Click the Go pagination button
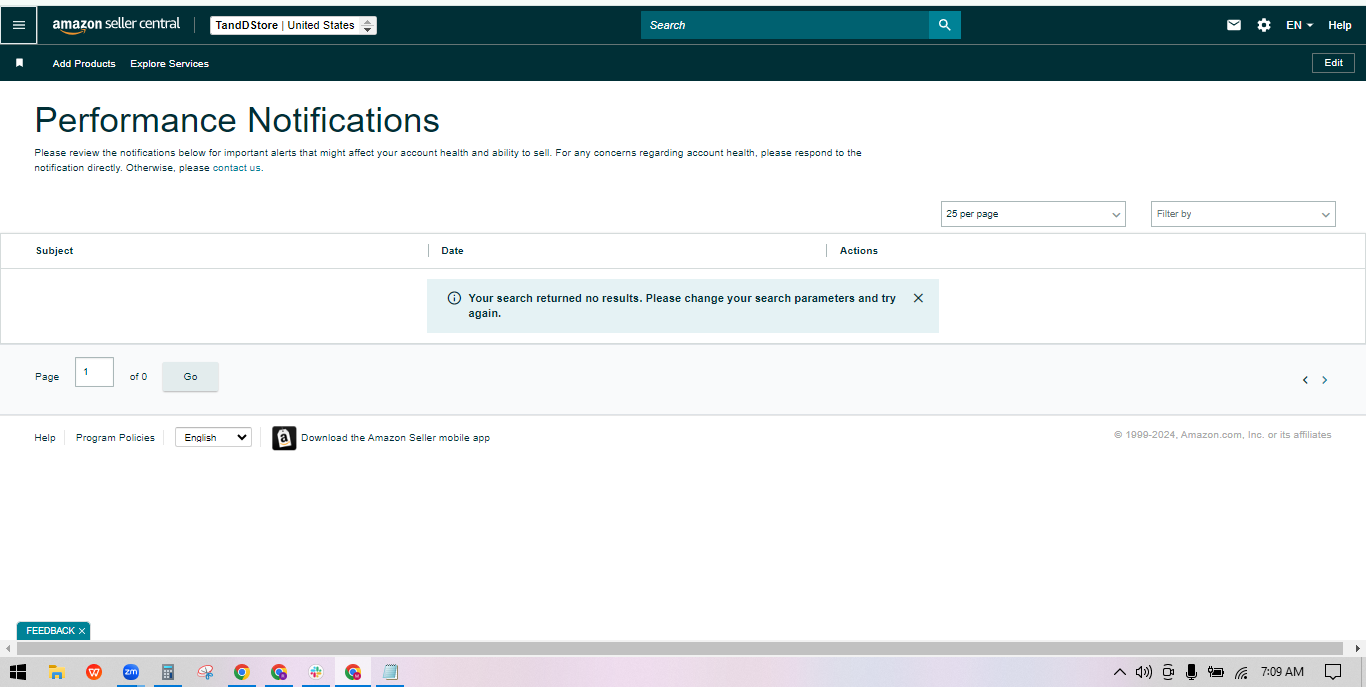 (190, 377)
